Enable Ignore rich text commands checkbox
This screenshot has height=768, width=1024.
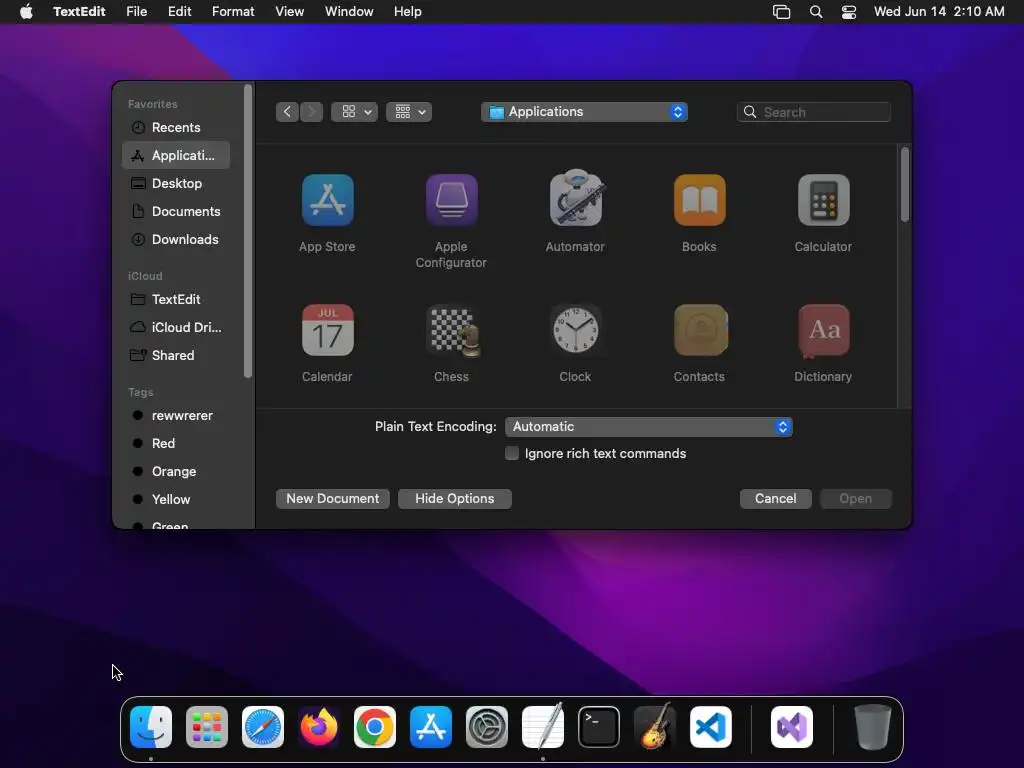(x=512, y=453)
